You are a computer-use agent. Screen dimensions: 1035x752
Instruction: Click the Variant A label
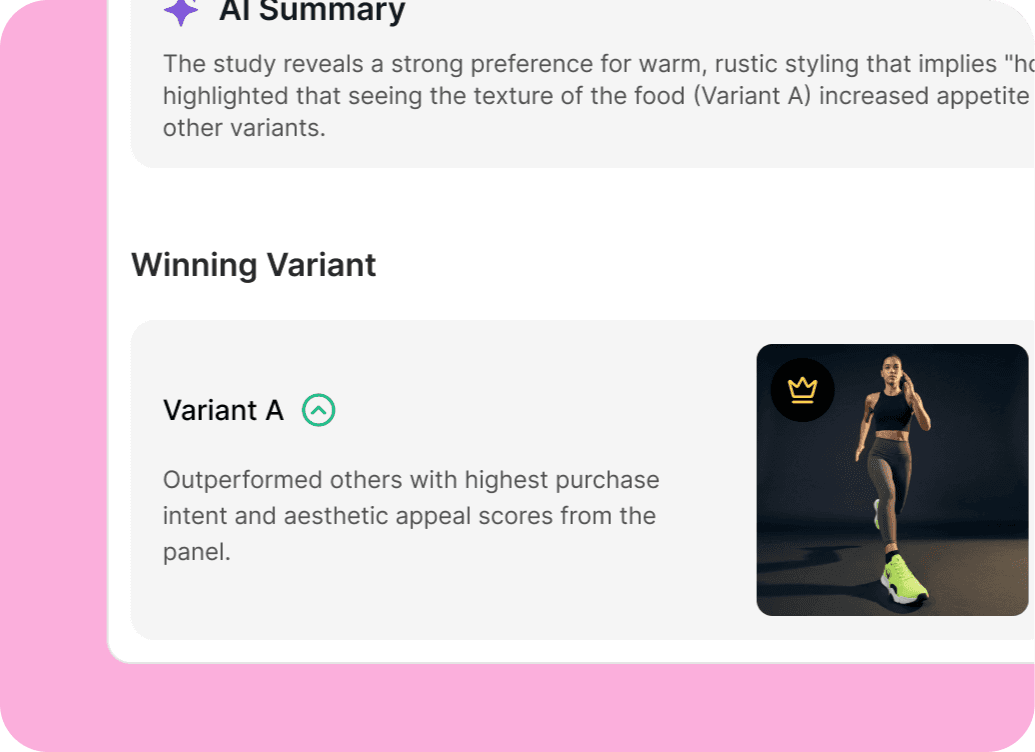pos(222,410)
